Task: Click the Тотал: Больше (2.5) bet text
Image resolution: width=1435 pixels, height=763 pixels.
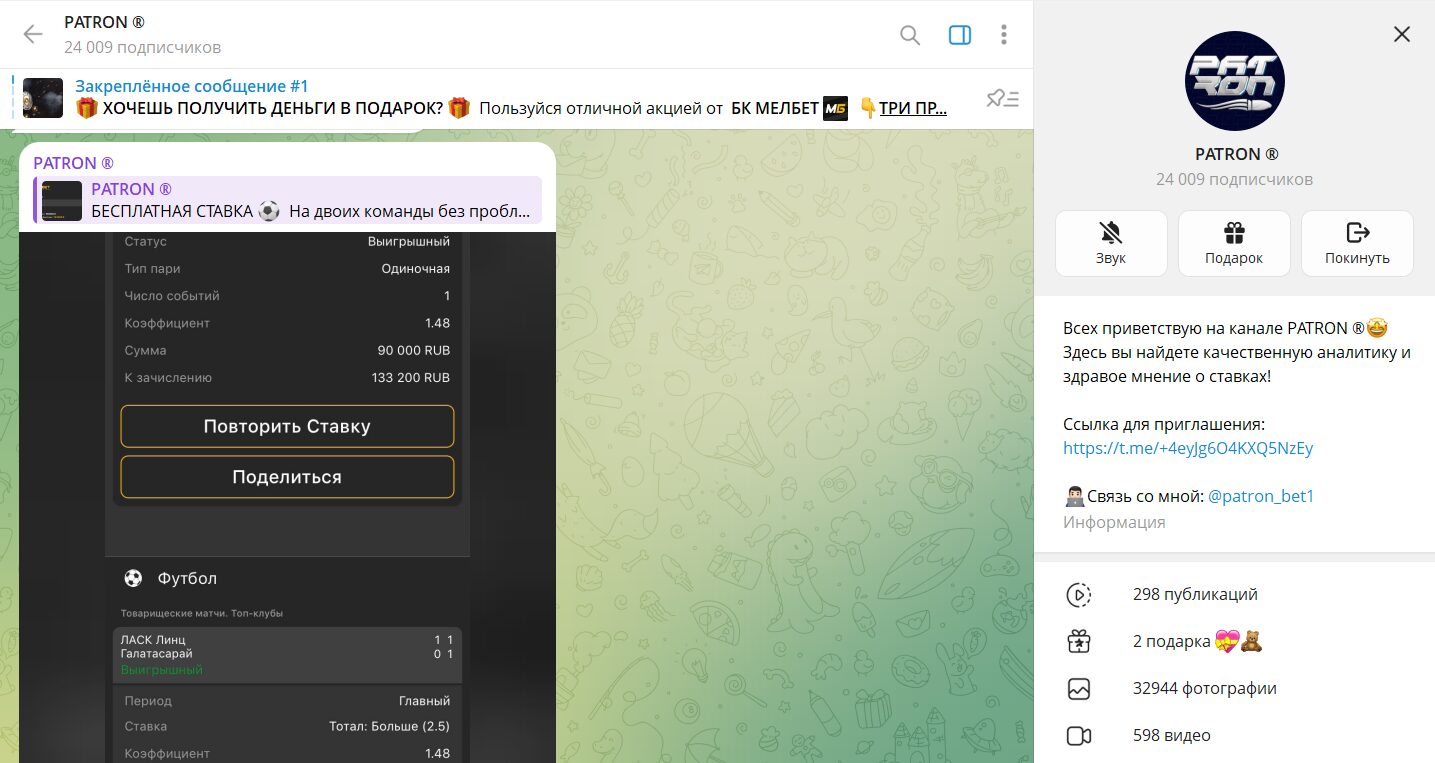Action: (x=389, y=727)
